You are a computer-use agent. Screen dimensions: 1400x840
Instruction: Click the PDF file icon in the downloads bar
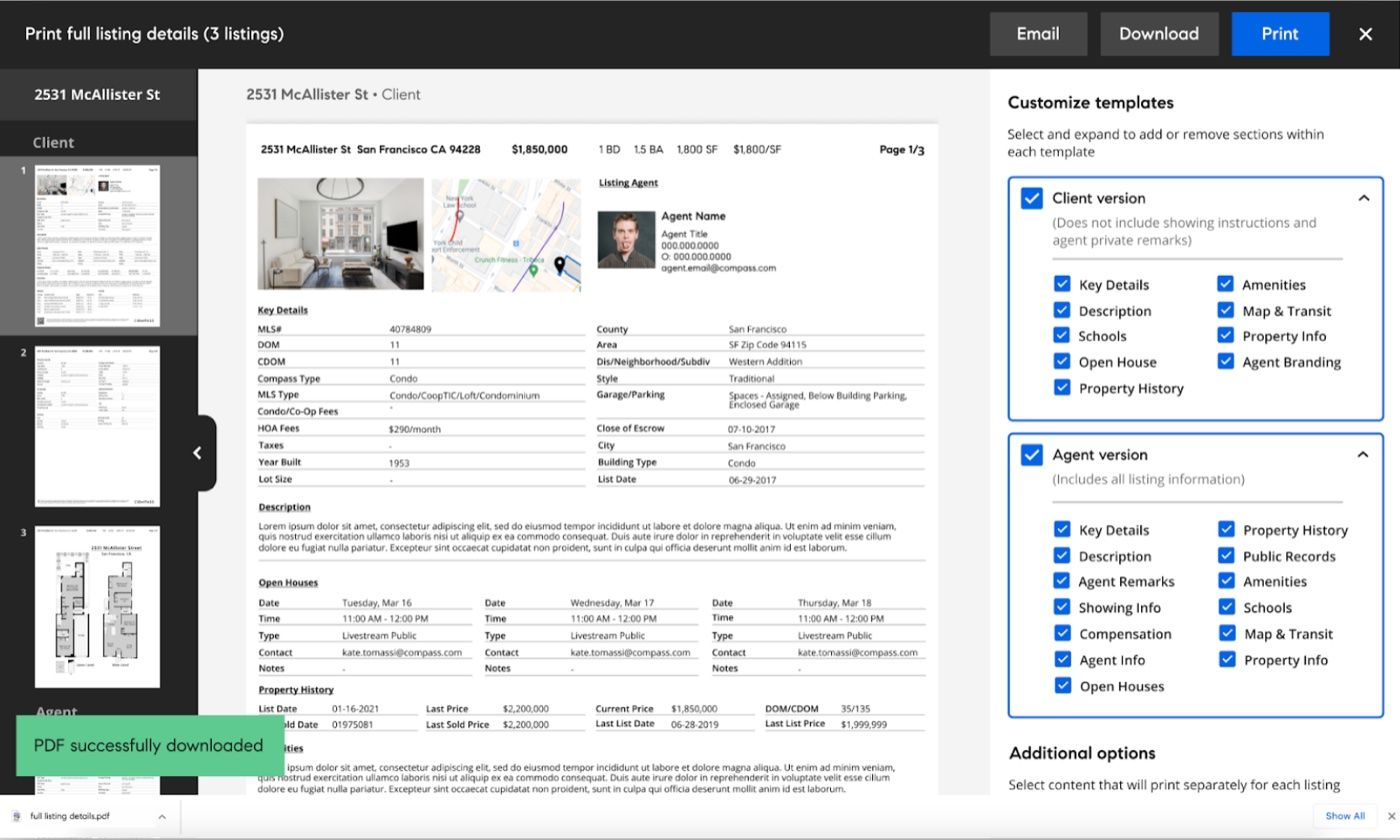click(17, 816)
